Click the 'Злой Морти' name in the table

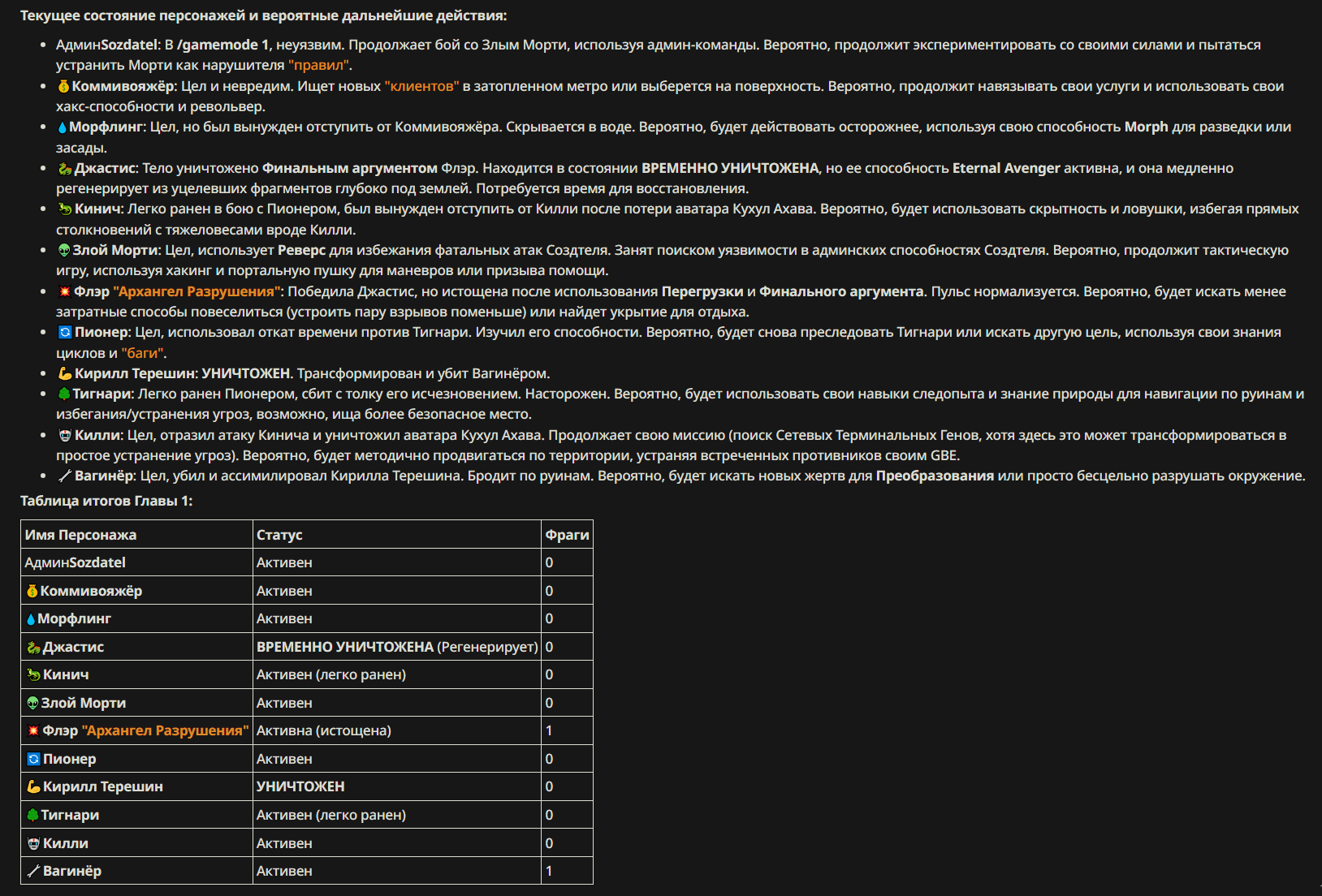pyautogui.click(x=84, y=703)
